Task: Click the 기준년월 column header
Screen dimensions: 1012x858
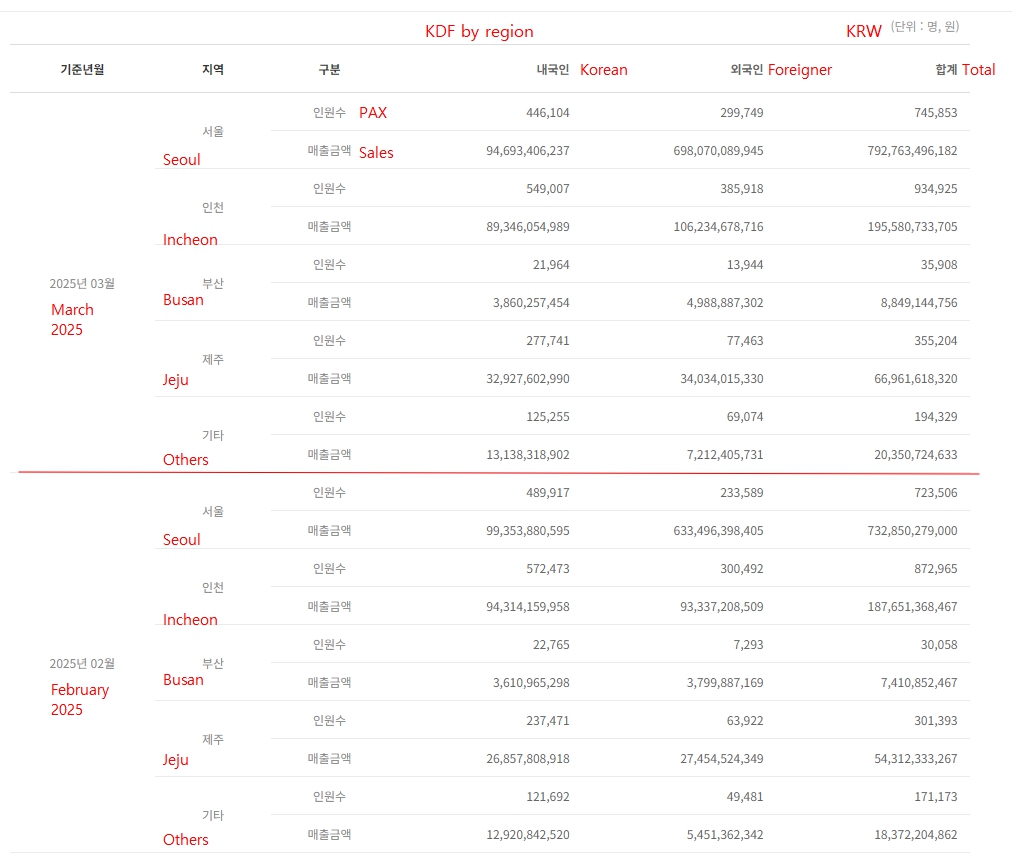Action: coord(82,69)
